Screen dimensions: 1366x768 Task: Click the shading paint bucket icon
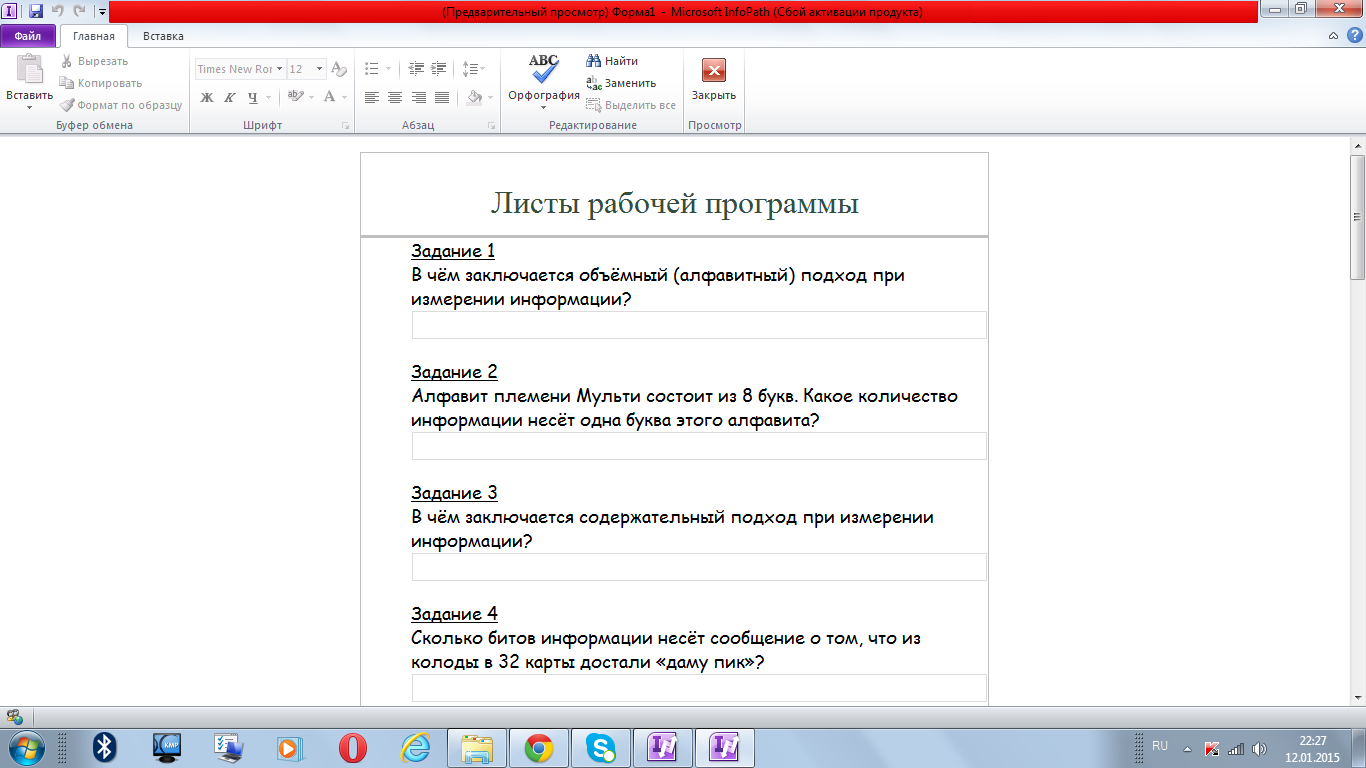click(475, 97)
